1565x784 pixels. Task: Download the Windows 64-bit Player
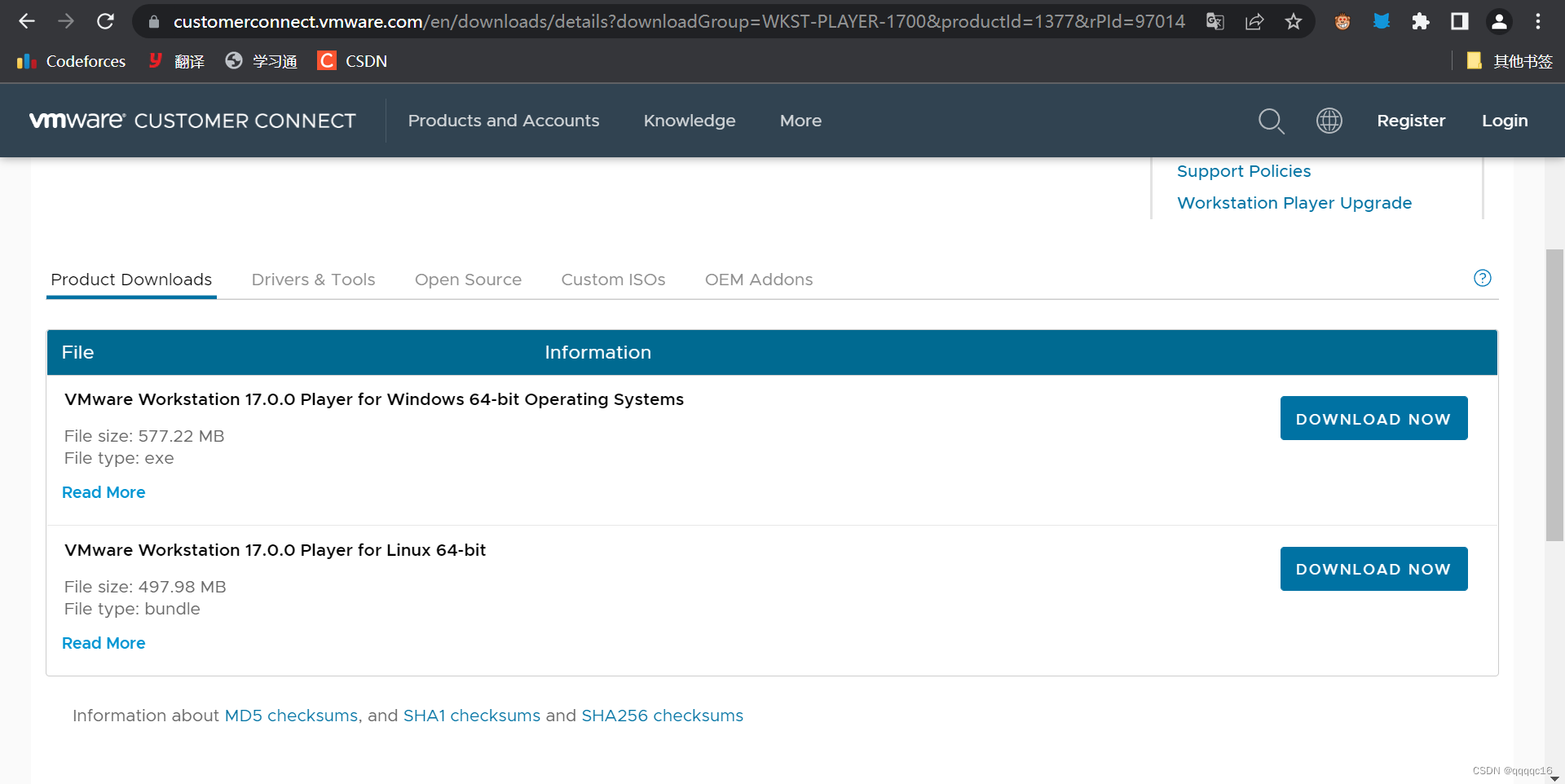point(1373,418)
